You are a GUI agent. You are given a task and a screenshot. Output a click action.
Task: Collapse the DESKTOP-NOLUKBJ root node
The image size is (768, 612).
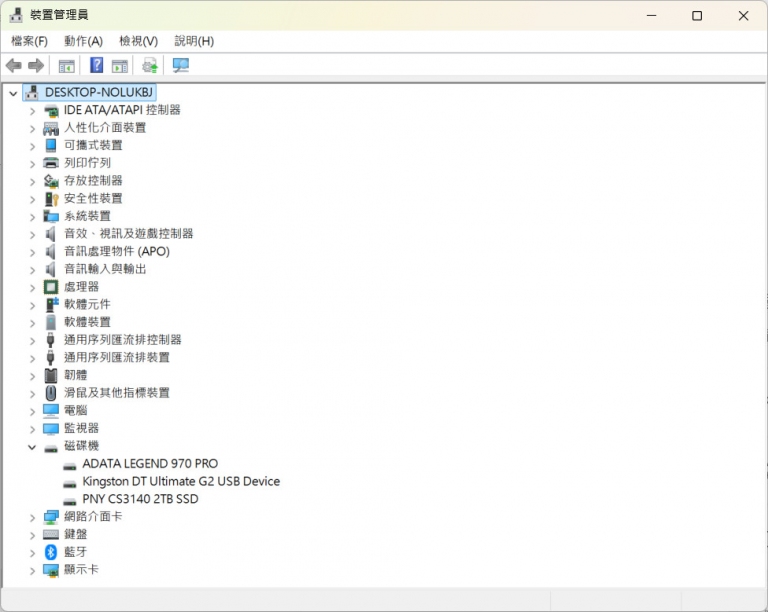[13, 93]
